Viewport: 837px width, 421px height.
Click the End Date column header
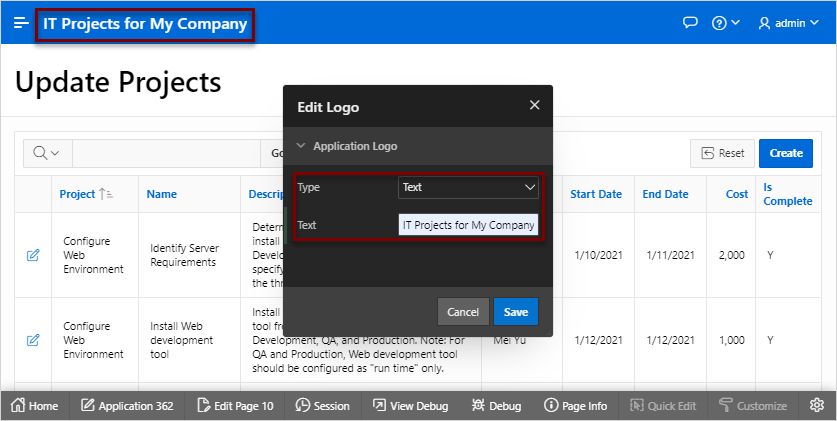click(x=665, y=194)
